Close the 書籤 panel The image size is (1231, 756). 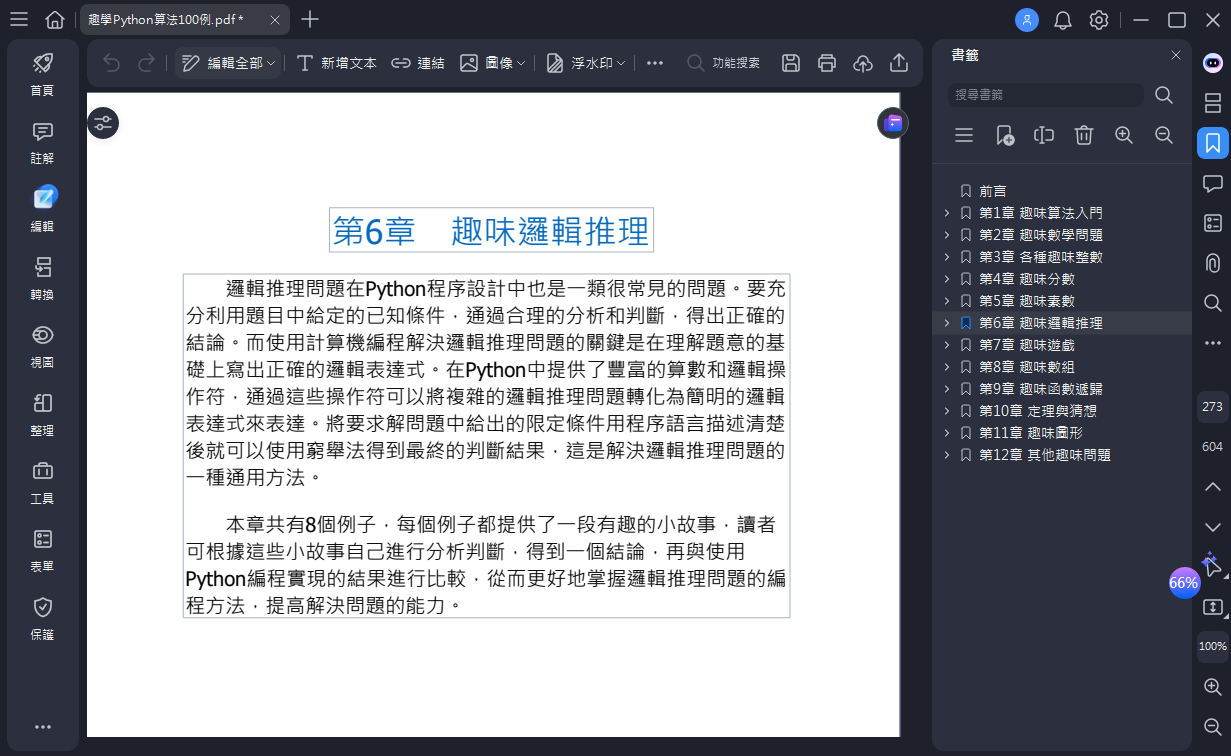point(1176,56)
